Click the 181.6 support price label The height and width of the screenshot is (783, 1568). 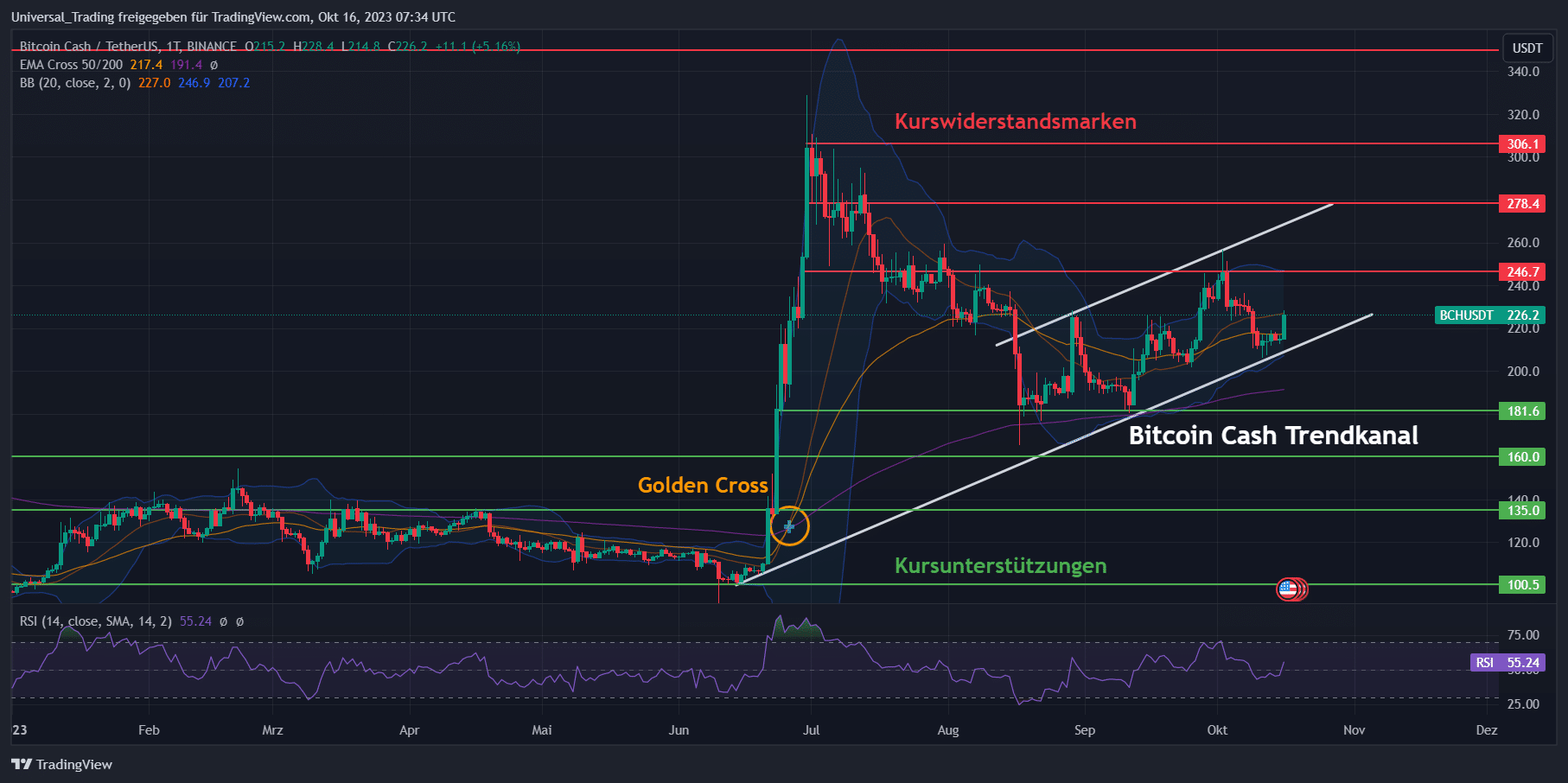click(1522, 411)
